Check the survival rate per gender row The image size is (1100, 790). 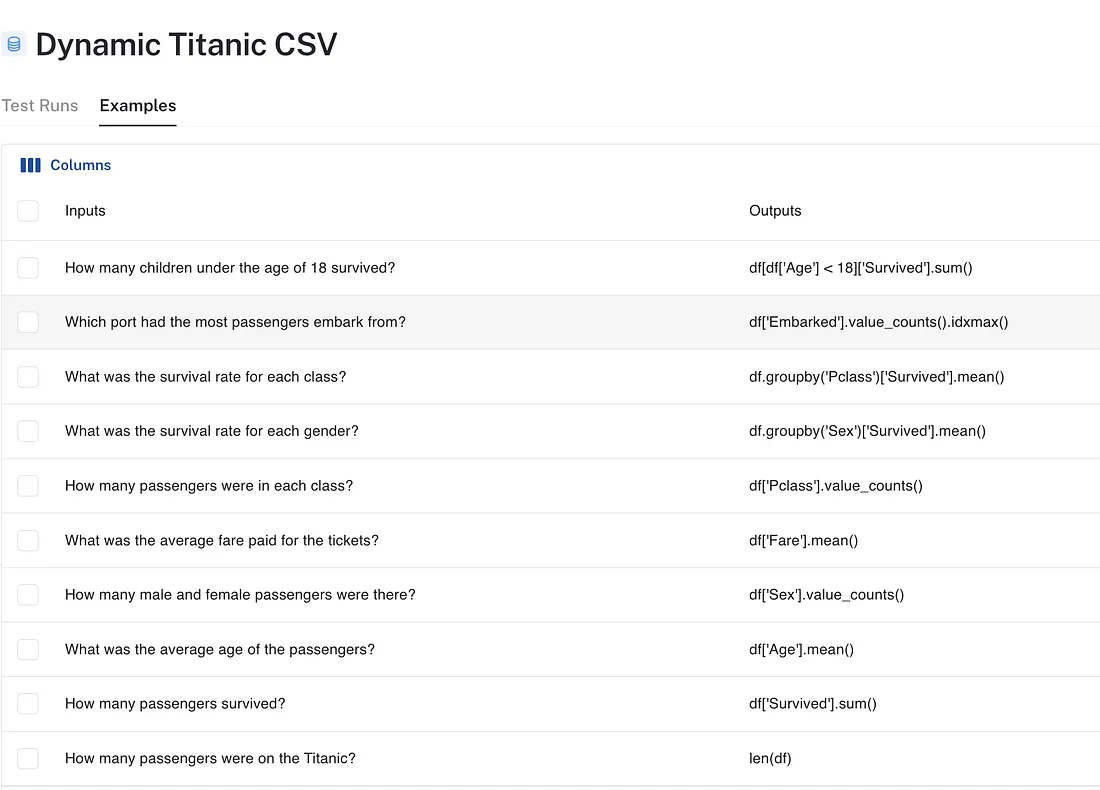(28, 431)
